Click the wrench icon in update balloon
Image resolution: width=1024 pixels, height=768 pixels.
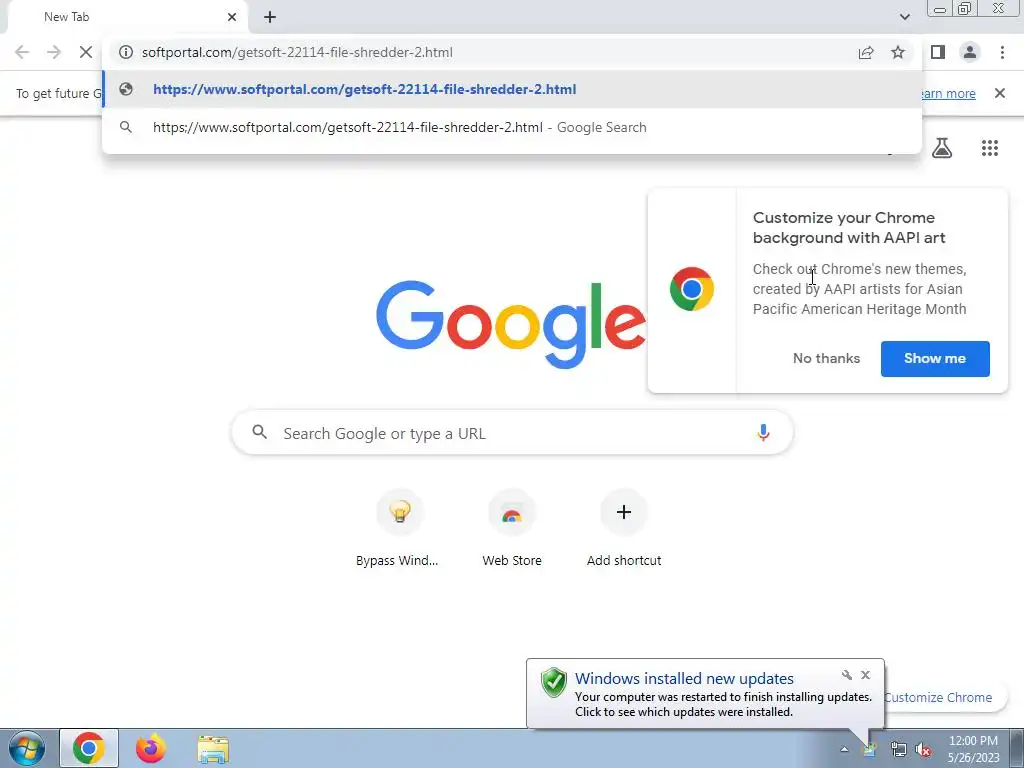[x=846, y=675]
